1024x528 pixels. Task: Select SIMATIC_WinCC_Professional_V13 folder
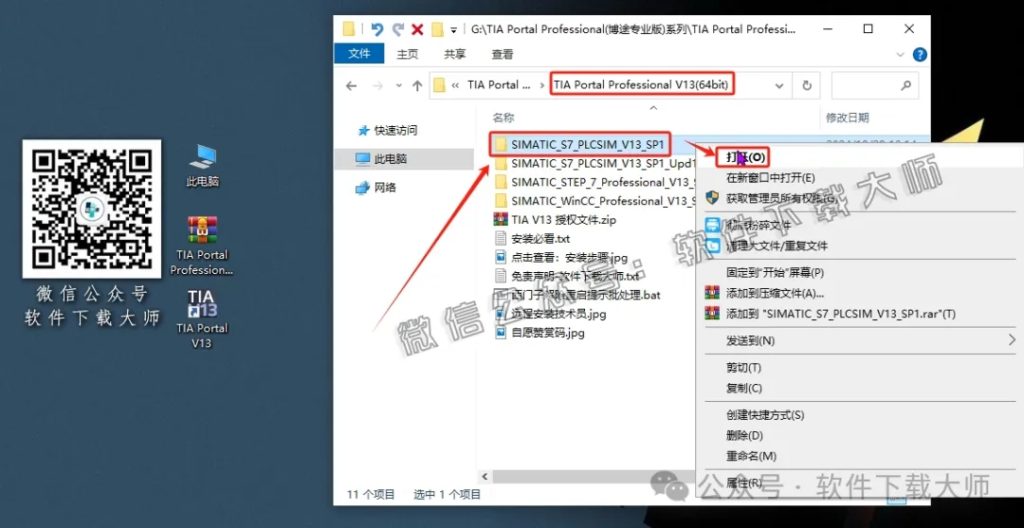pos(595,201)
